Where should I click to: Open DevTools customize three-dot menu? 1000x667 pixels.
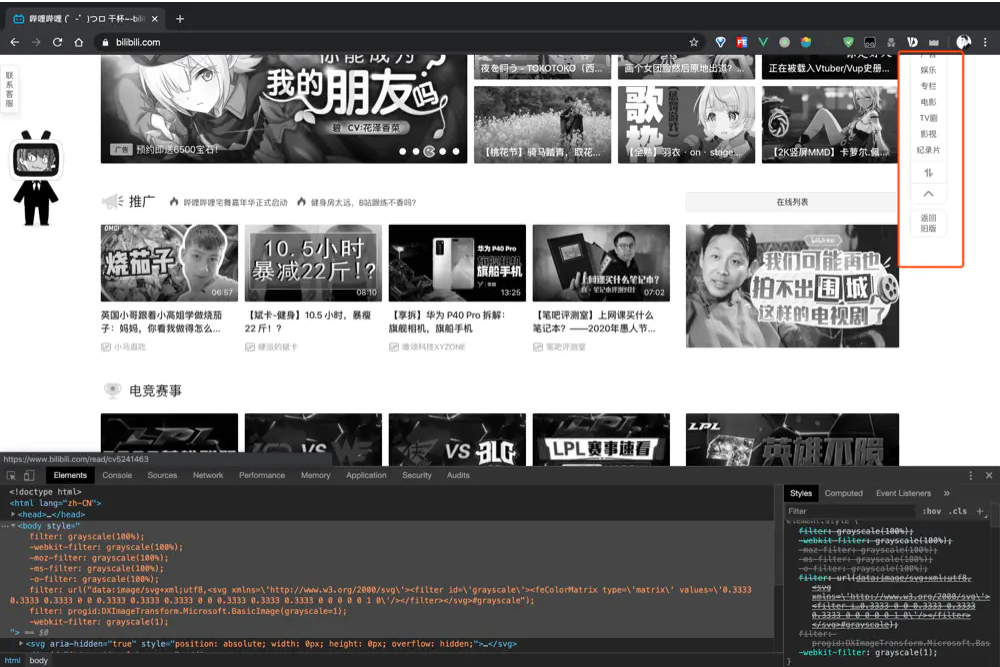pos(971,476)
